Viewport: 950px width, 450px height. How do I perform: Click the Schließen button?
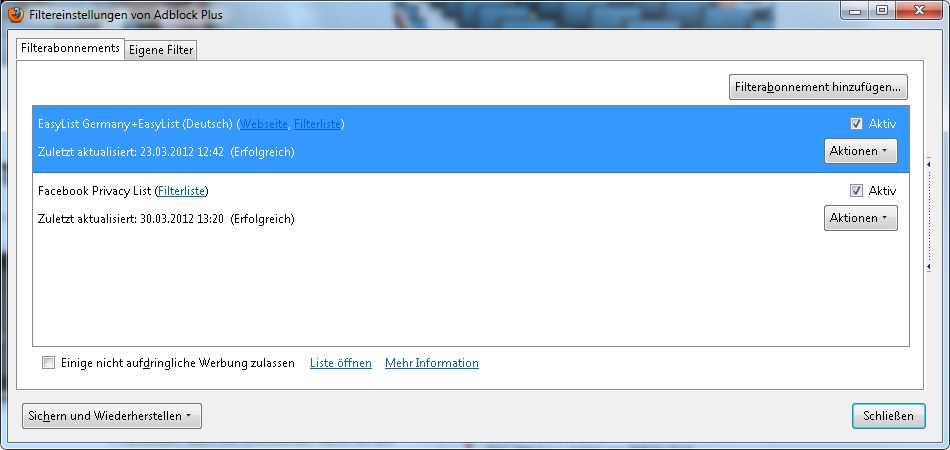tap(888, 416)
